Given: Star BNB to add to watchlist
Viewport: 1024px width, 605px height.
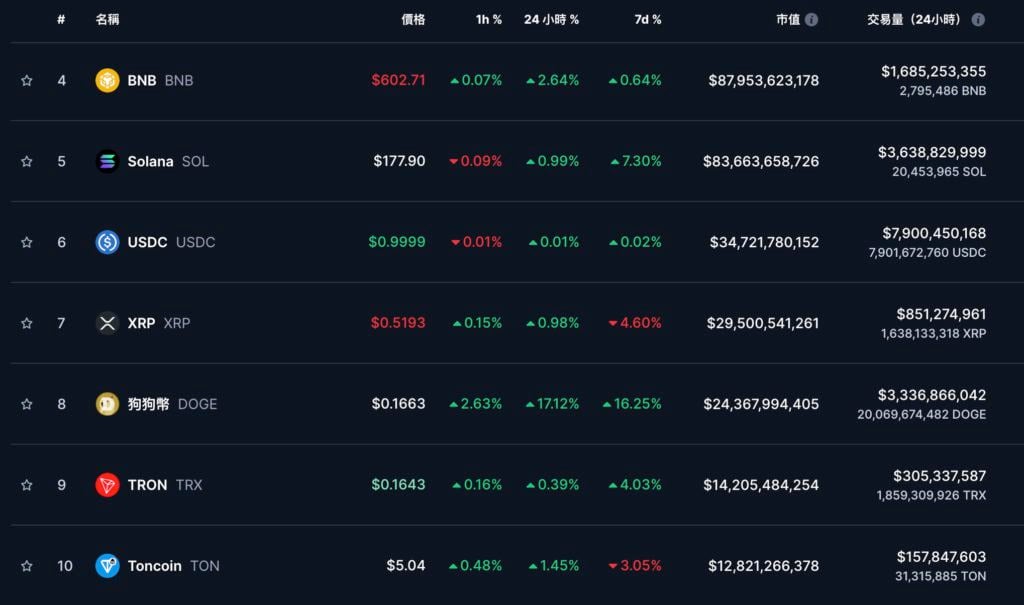Looking at the screenshot, I should pos(27,80).
